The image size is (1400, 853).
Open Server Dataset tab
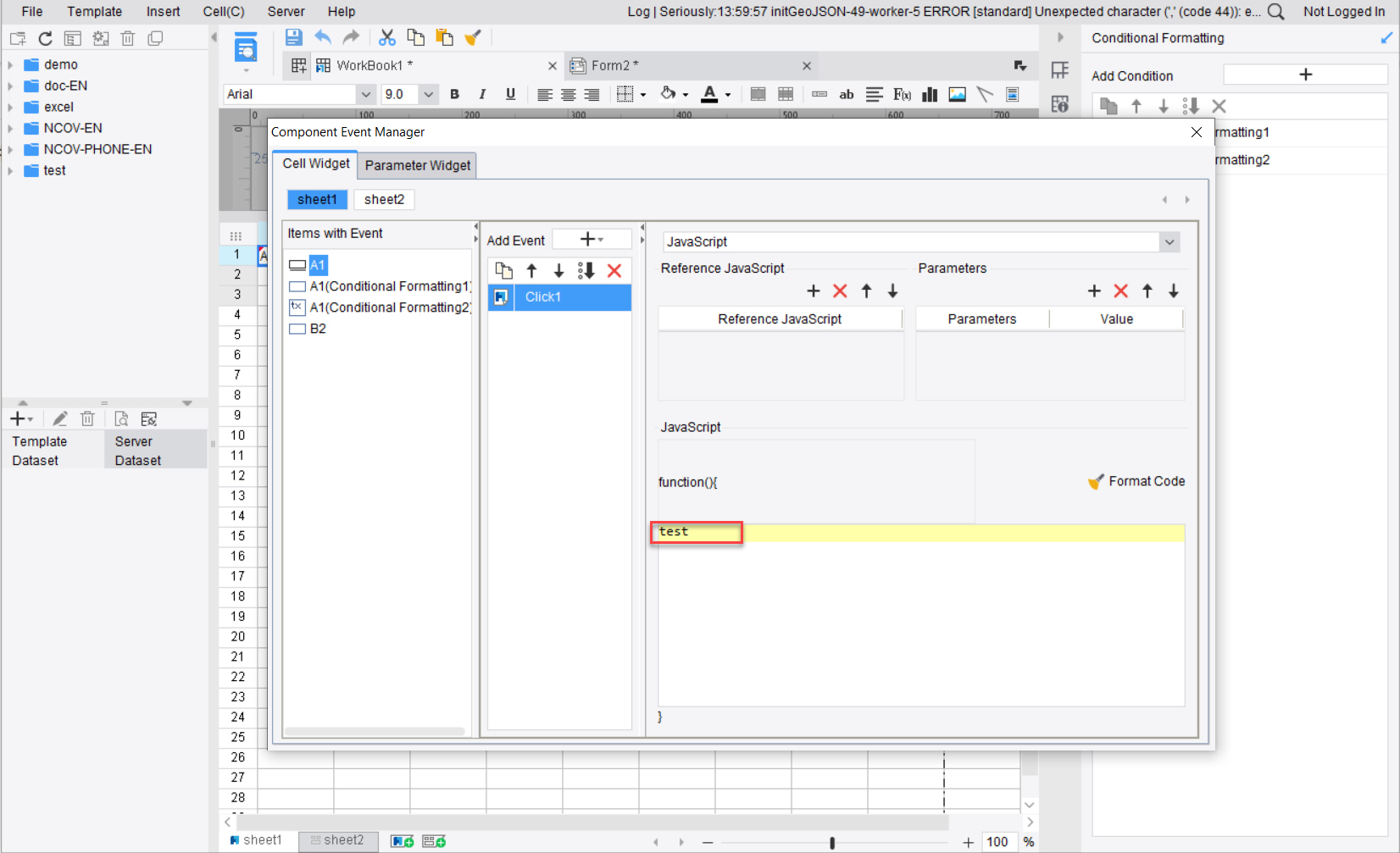(x=156, y=451)
